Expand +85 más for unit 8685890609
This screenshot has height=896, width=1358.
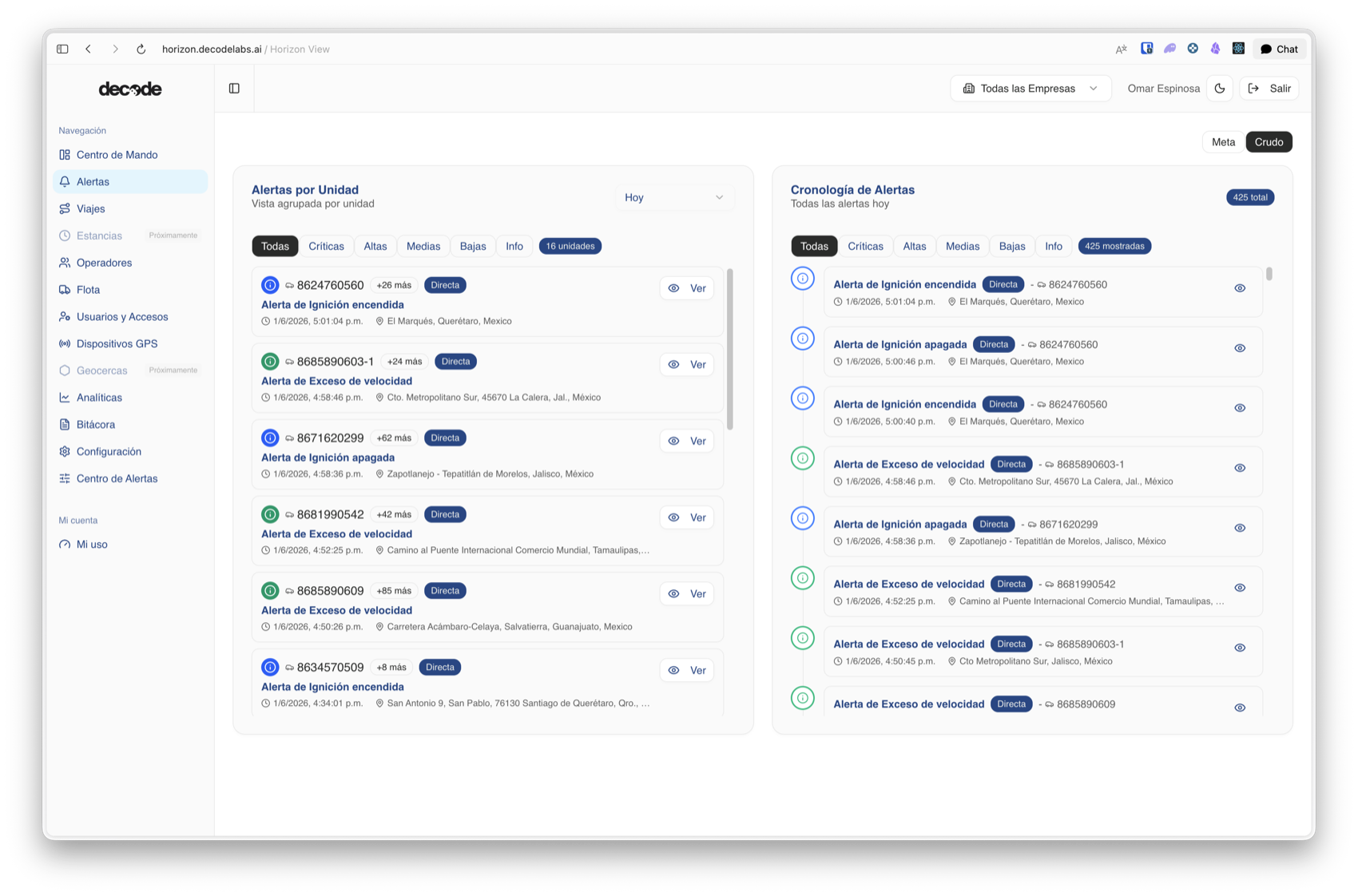tap(394, 591)
